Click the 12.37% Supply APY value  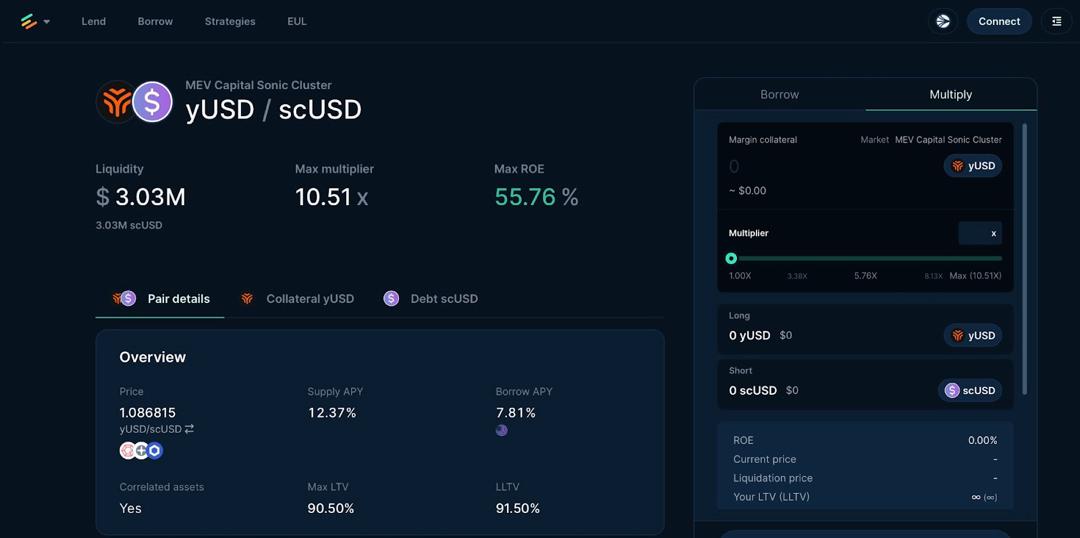(x=332, y=413)
